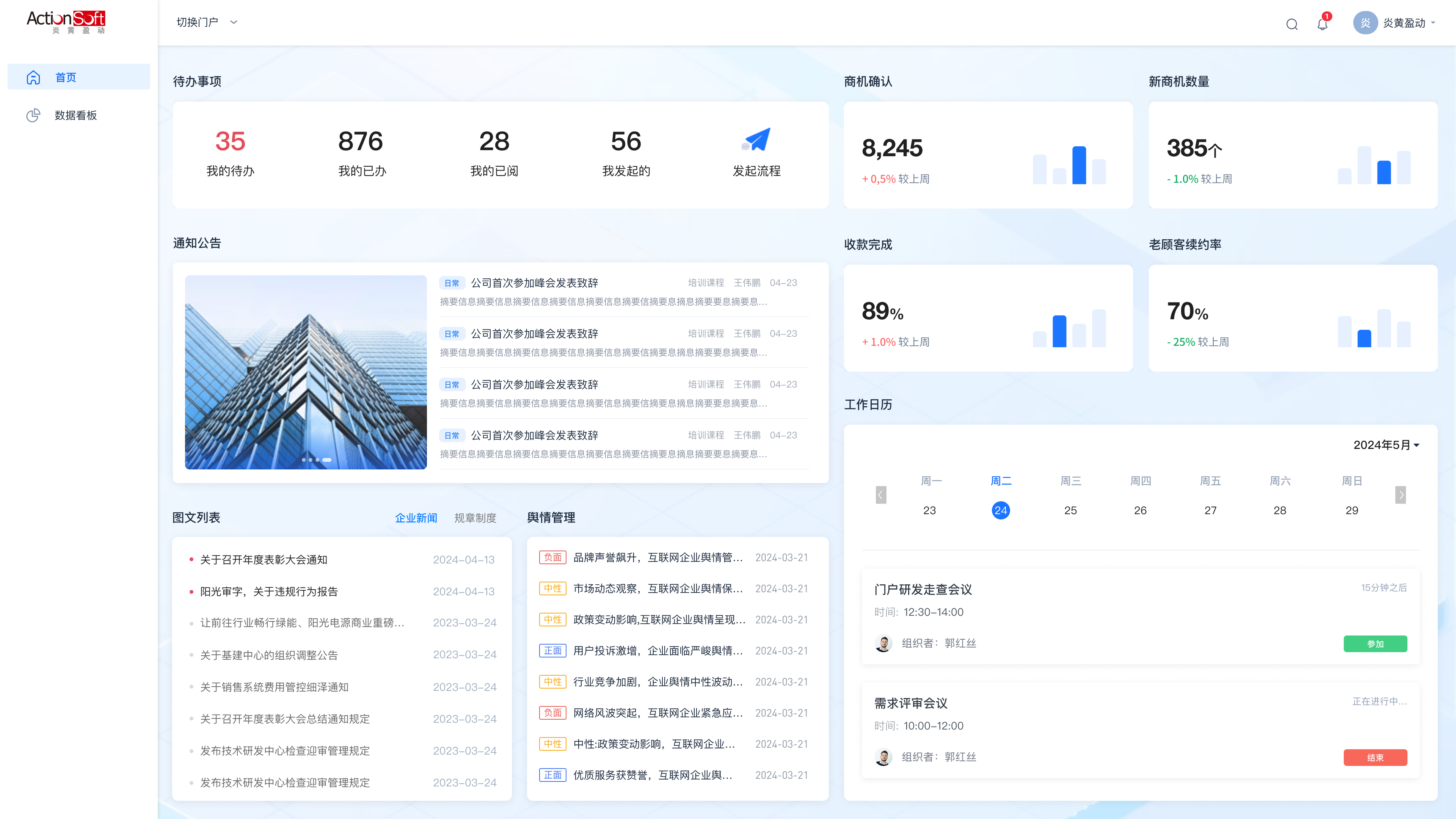Viewport: 1456px width, 819px height.
Task: Open 行业竞争加剧 sentiment item
Action: (658, 682)
